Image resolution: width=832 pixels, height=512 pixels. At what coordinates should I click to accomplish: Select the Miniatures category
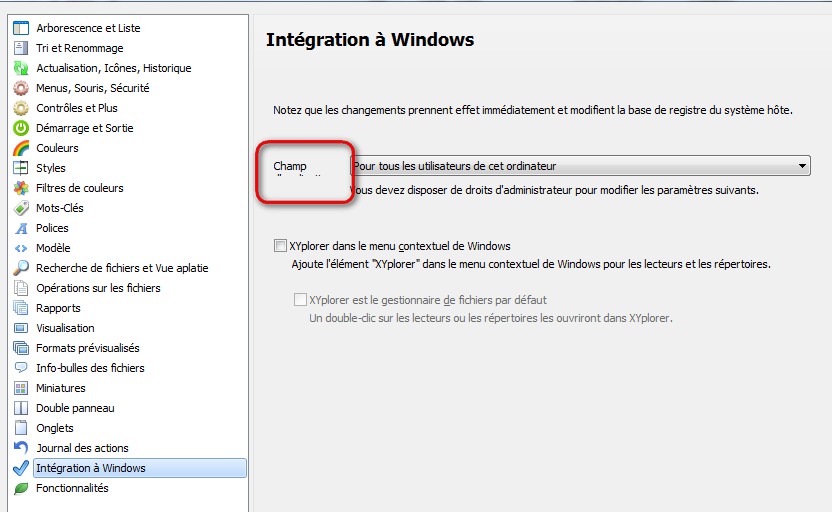[61, 388]
